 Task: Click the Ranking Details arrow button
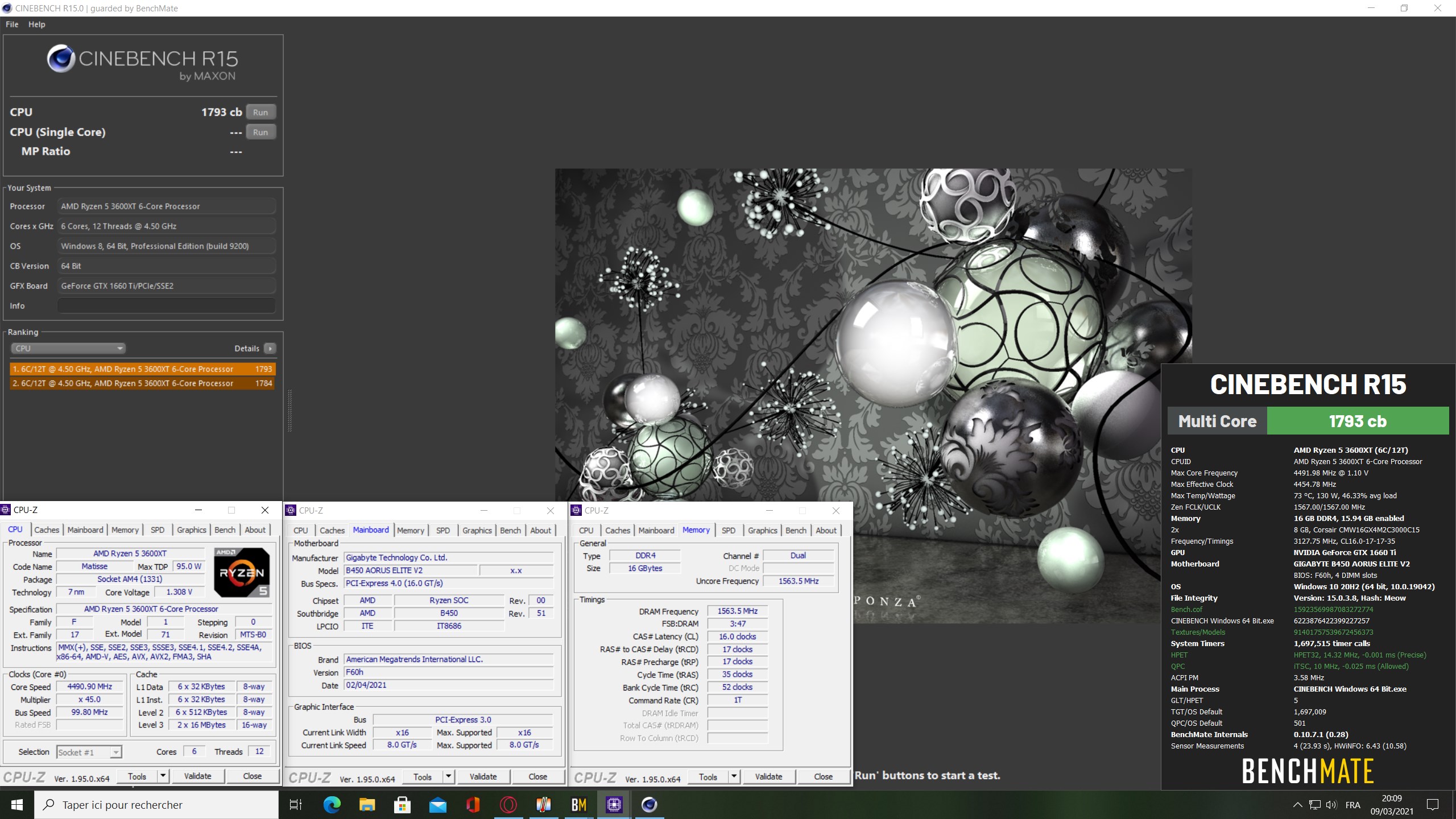(270, 349)
